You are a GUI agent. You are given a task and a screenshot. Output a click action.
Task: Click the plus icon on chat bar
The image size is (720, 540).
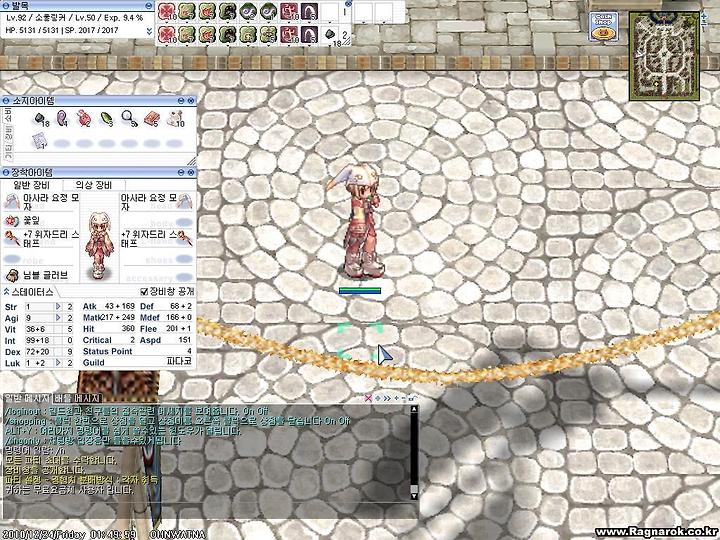397,398
